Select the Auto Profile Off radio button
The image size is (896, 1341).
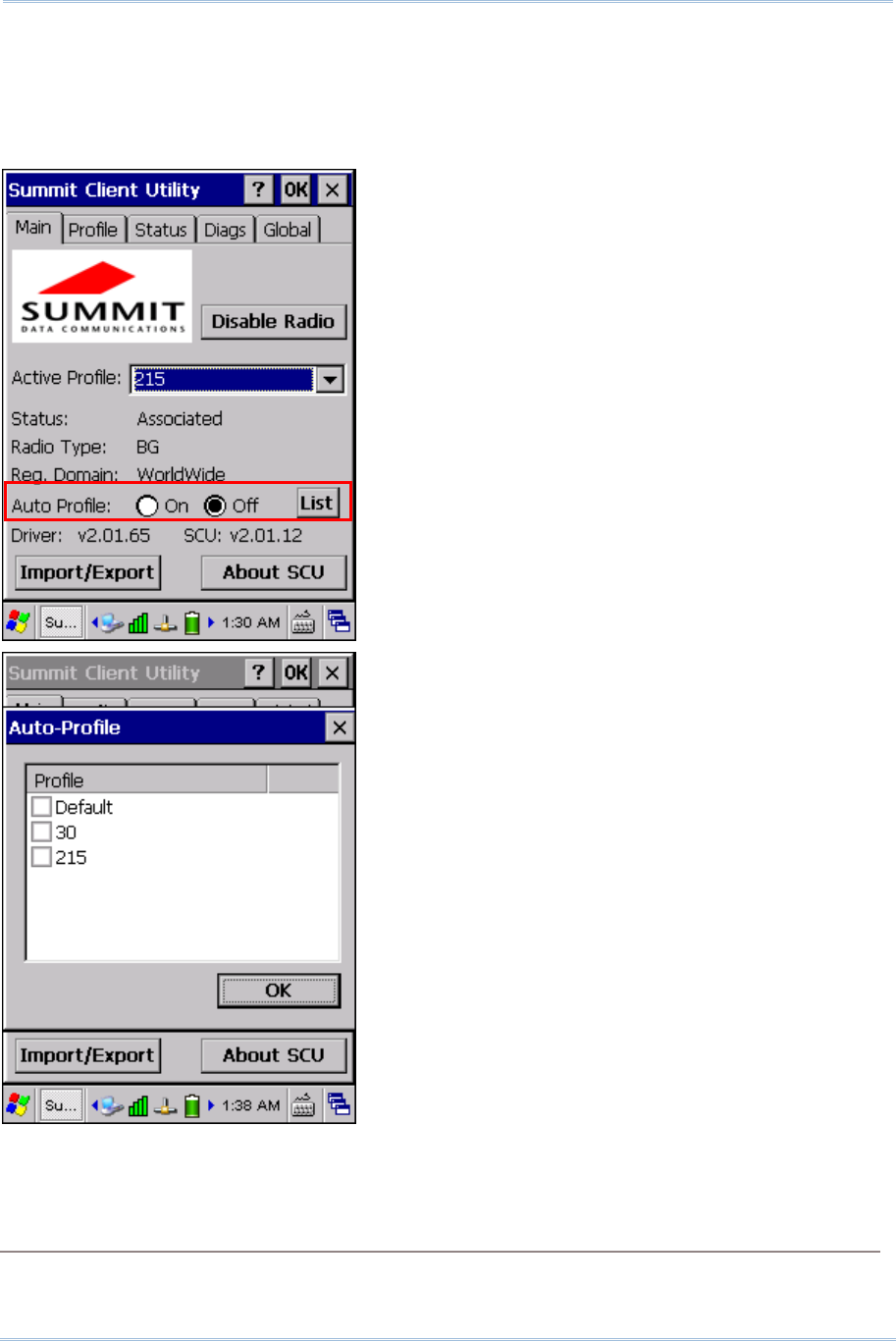pyautogui.click(x=215, y=507)
